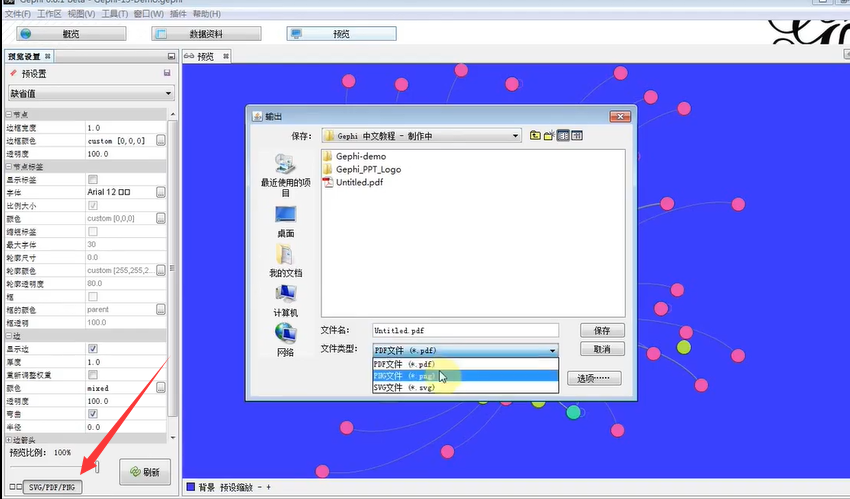The width and height of the screenshot is (850, 499).
Task: Uncheck 显示边 show edges
Action: (x=93, y=348)
